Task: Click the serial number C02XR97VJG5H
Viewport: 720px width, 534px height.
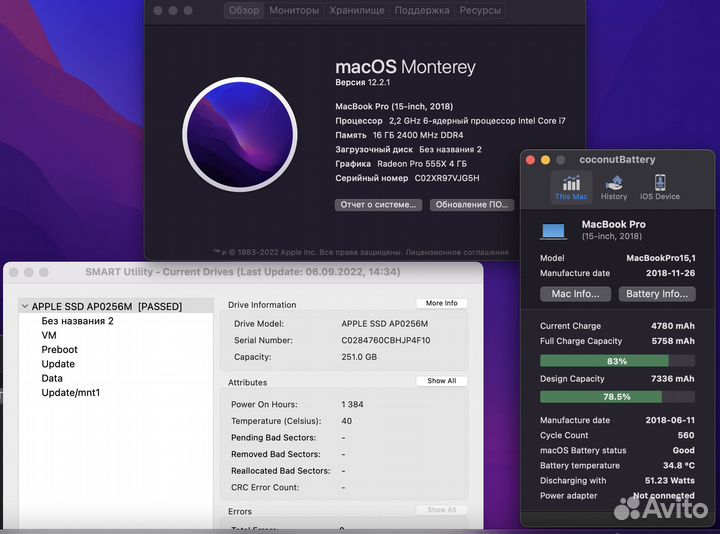Action: pyautogui.click(x=447, y=178)
